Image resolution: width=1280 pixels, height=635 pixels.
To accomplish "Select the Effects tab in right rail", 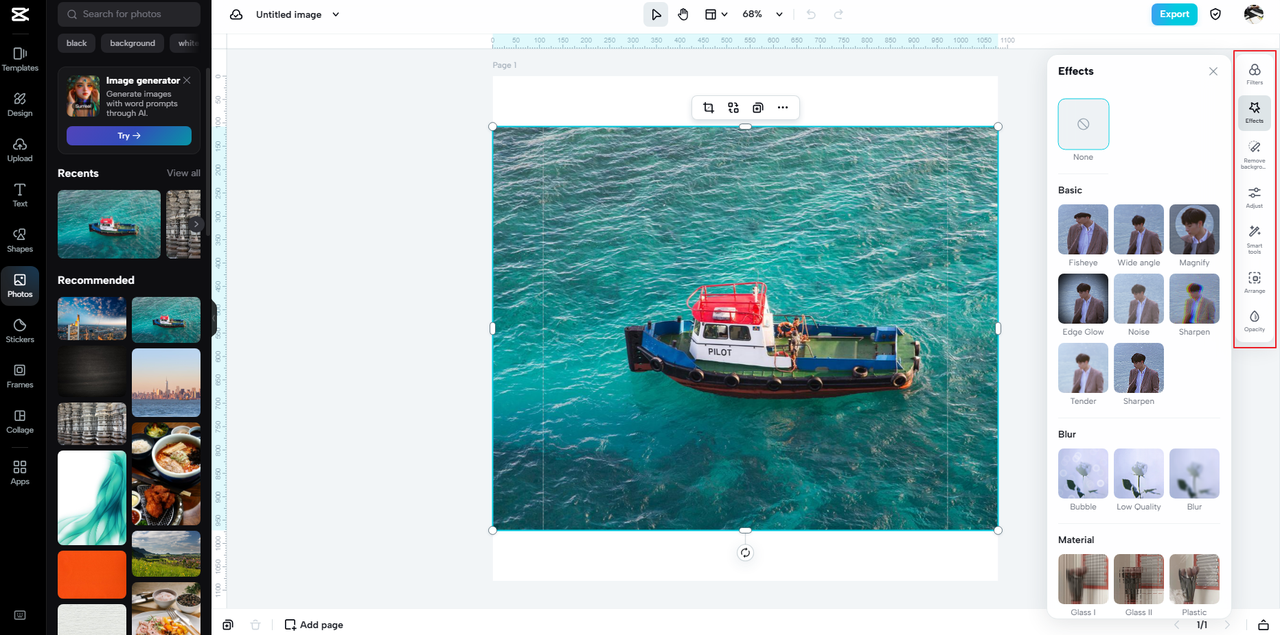I will click(x=1254, y=112).
